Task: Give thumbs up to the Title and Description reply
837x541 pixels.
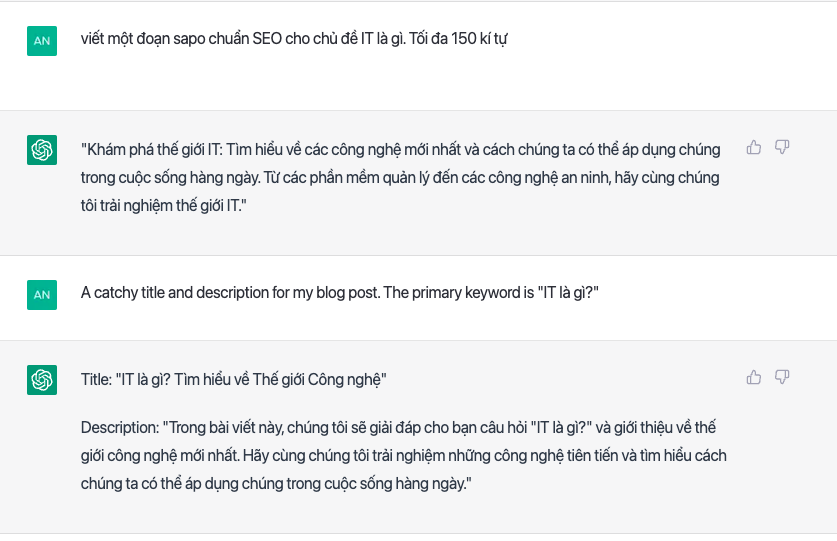Action: (754, 377)
